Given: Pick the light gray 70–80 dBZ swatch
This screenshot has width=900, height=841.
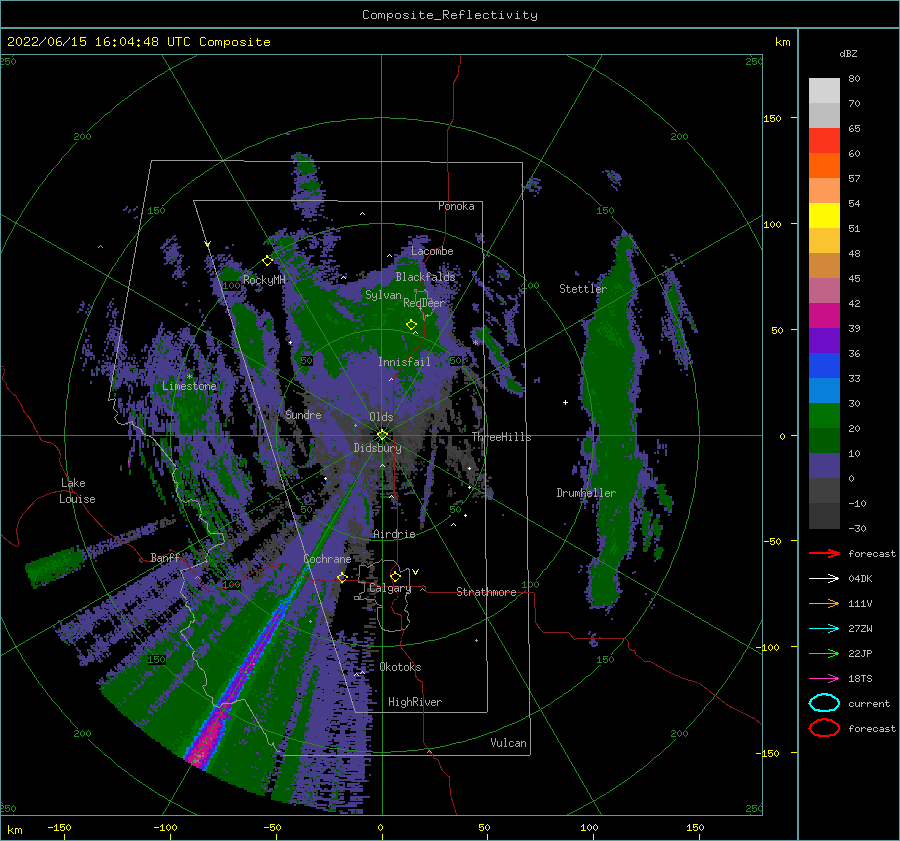Looking at the screenshot, I should 824,90.
